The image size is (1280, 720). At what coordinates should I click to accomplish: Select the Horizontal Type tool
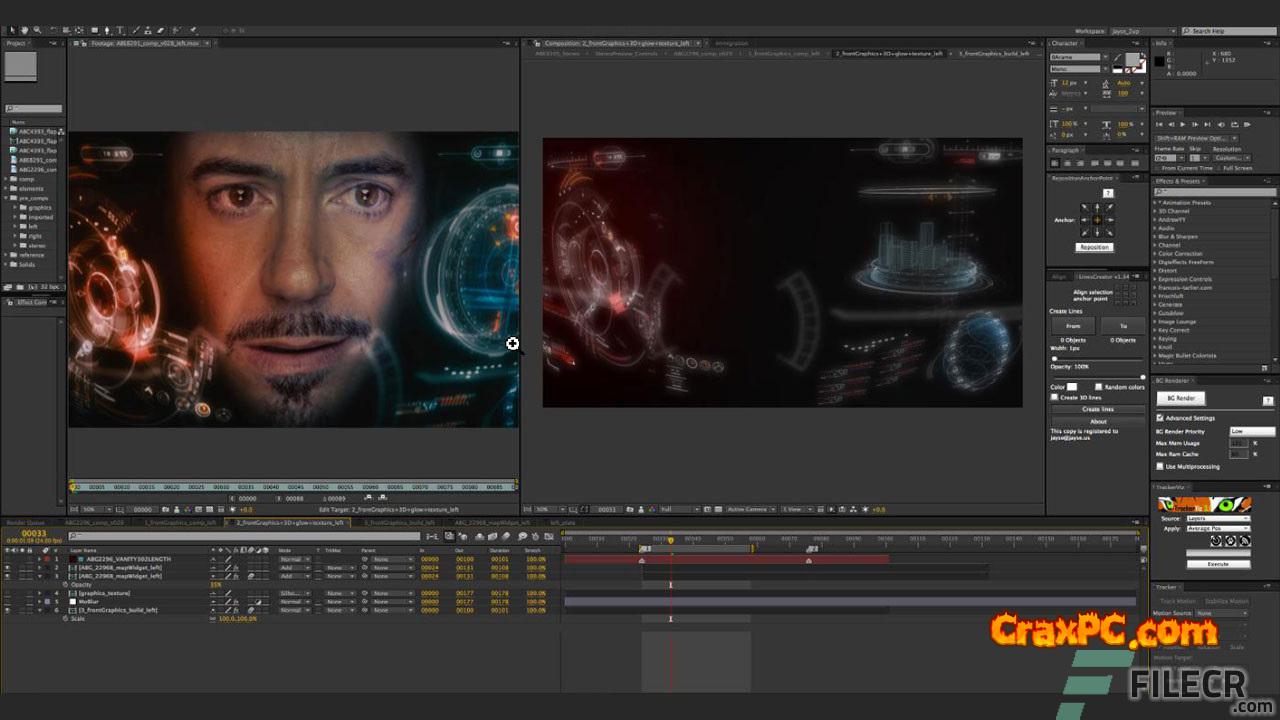[121, 30]
